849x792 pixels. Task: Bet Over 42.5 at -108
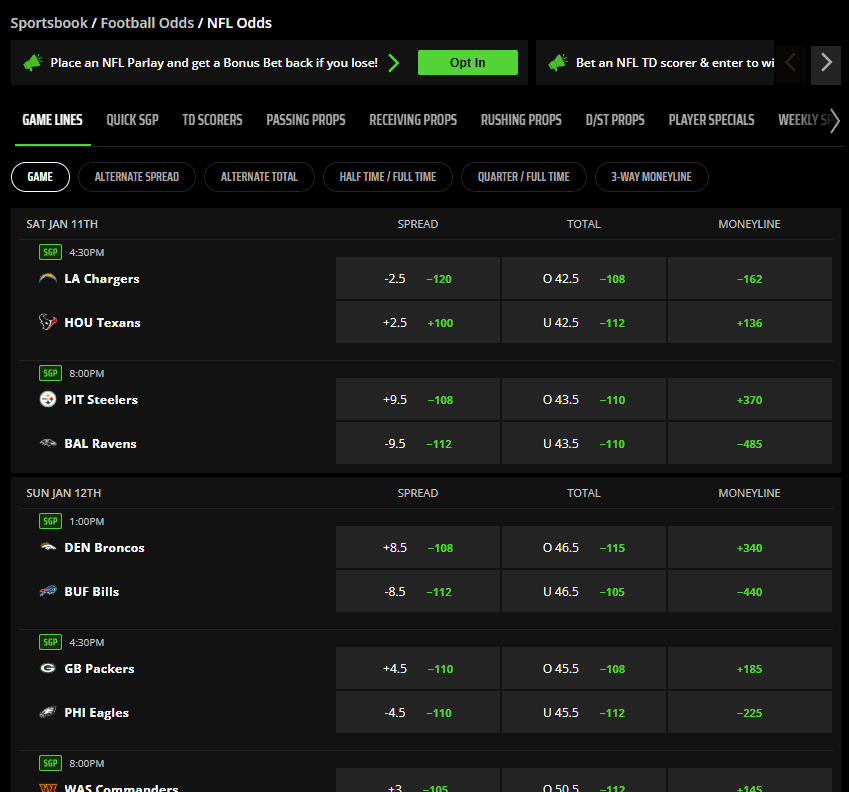(x=584, y=279)
